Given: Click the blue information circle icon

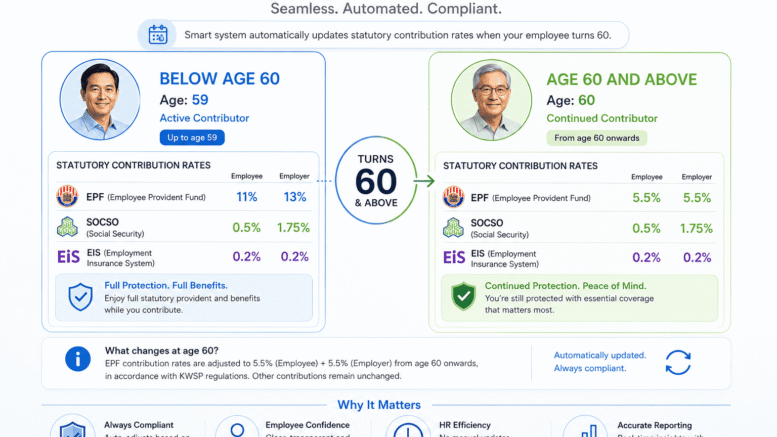Looking at the screenshot, I should pyautogui.click(x=78, y=359).
